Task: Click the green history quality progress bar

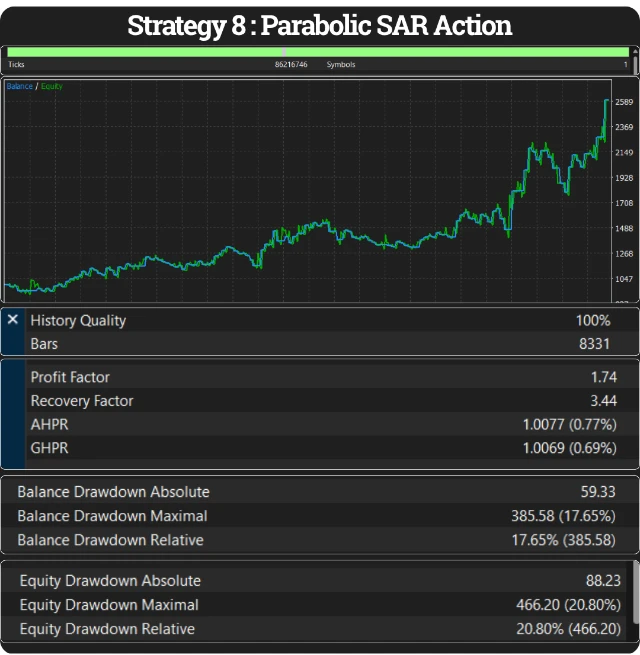Action: [318, 51]
